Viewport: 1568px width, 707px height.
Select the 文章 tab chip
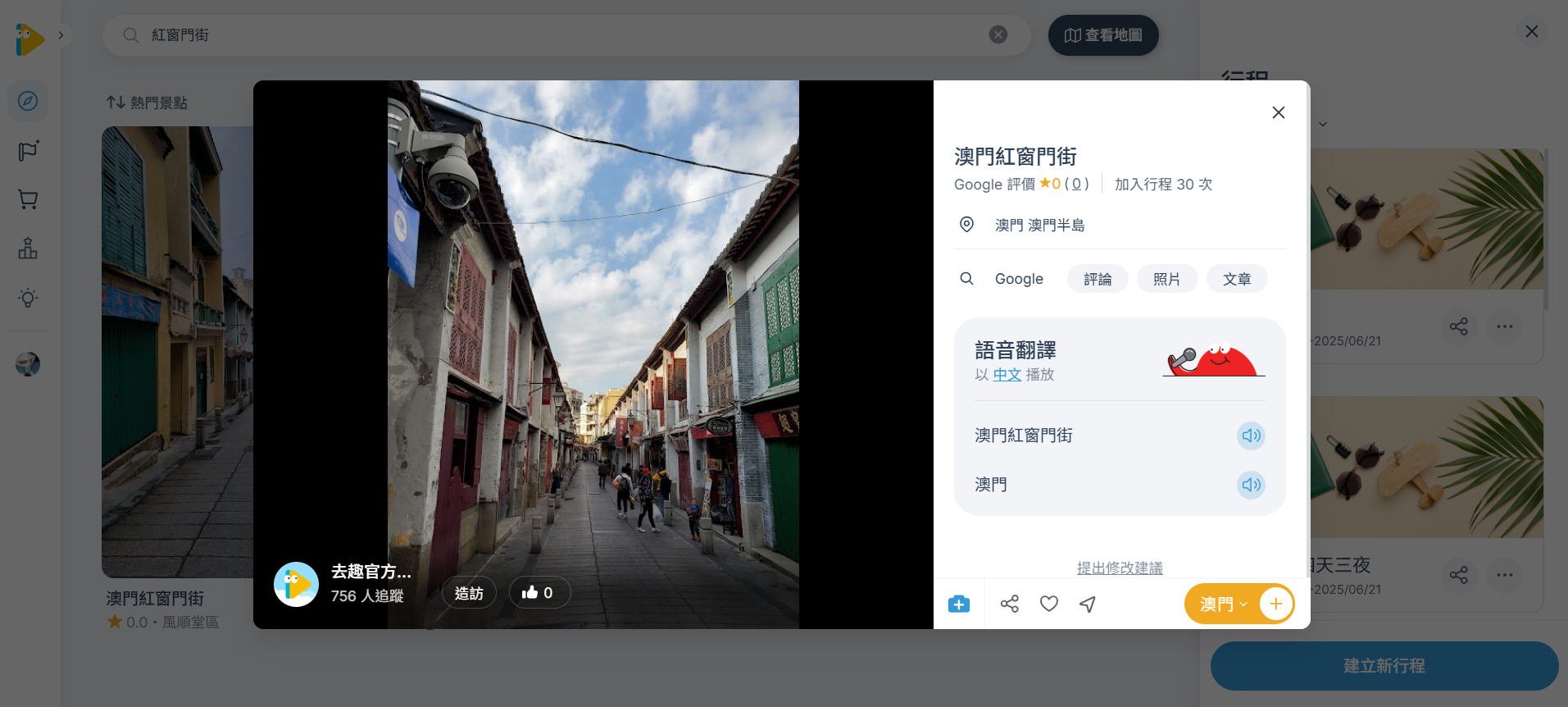[x=1237, y=279]
